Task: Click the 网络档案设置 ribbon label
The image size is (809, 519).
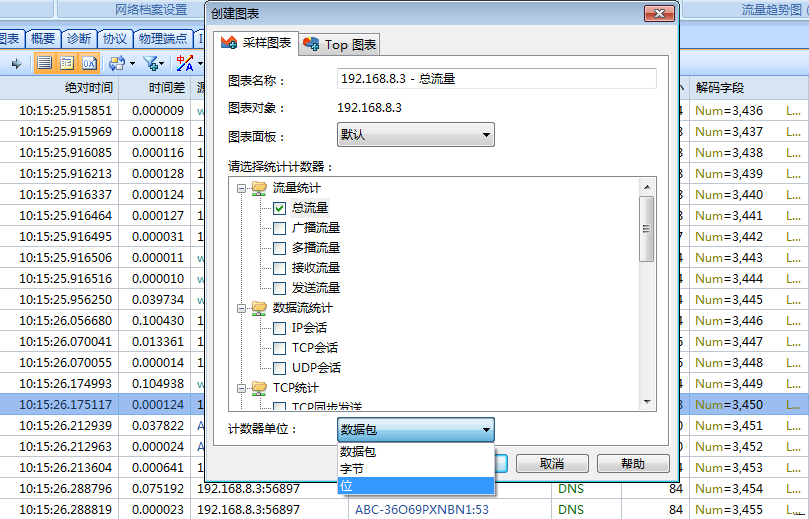Action: 151,9
